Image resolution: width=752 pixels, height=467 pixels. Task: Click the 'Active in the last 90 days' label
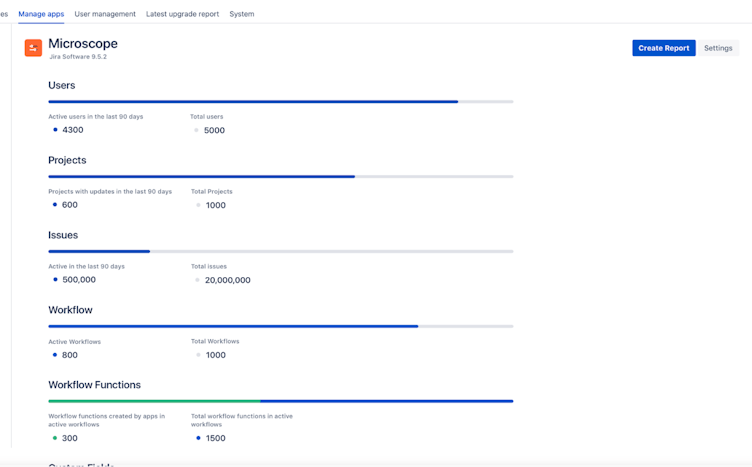[86, 266]
